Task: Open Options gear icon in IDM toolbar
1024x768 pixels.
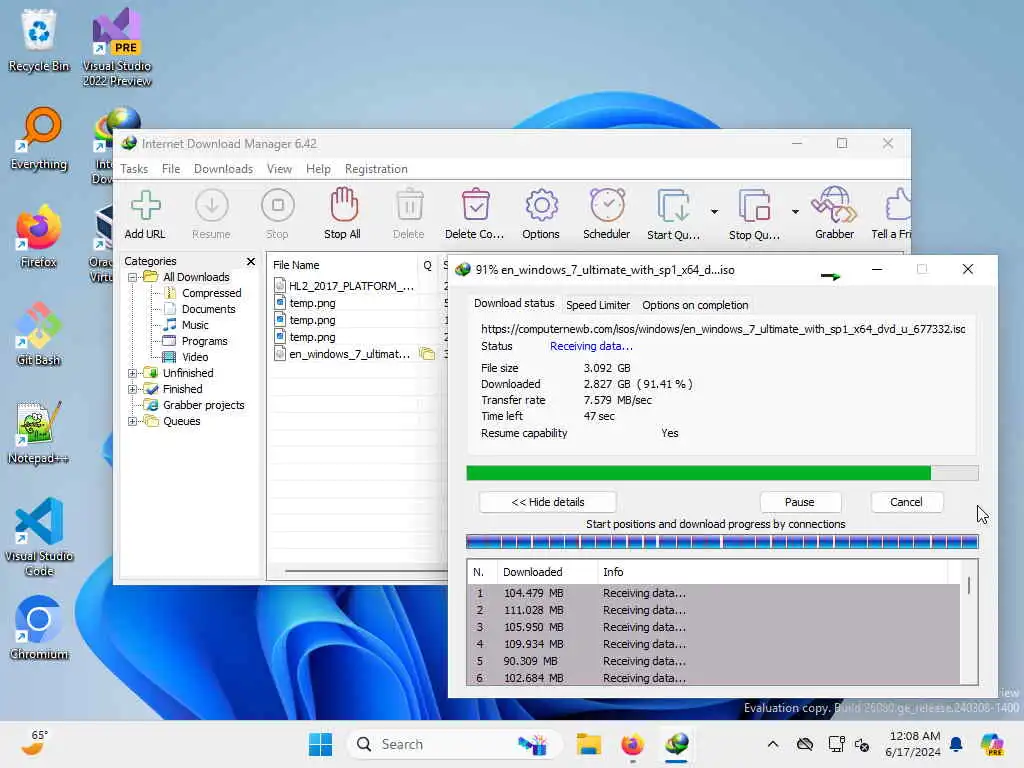Action: click(541, 214)
